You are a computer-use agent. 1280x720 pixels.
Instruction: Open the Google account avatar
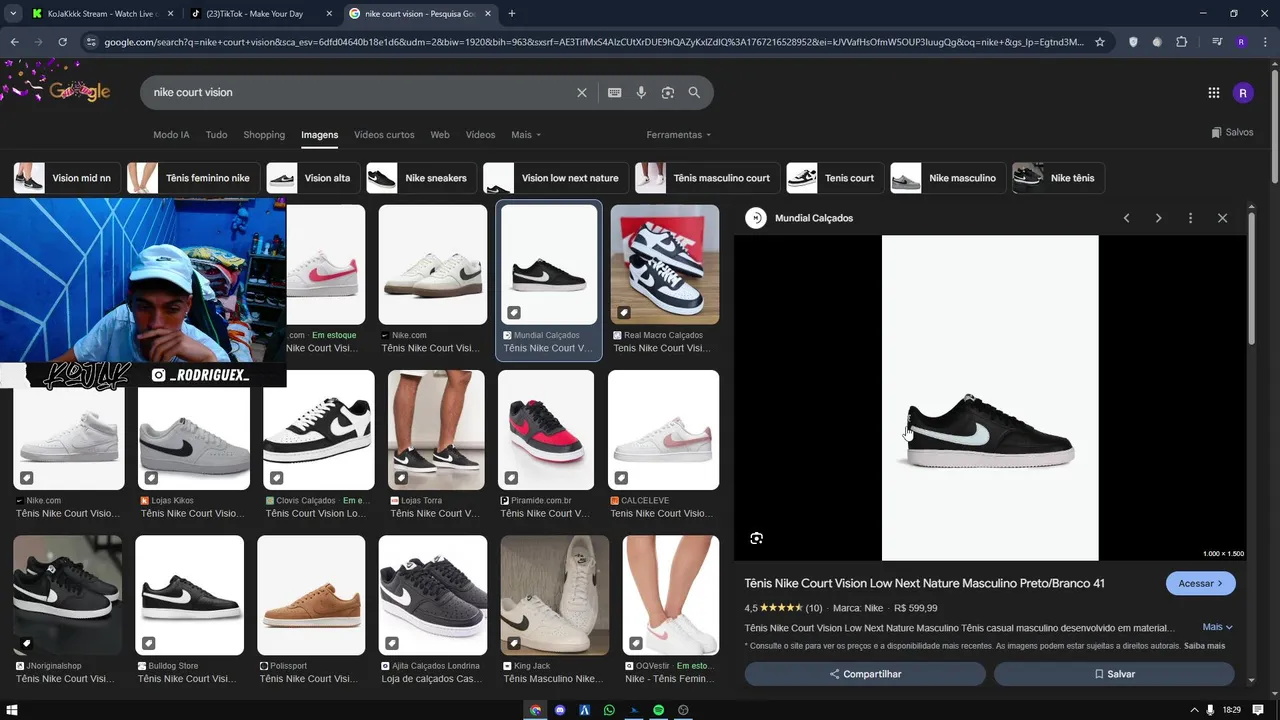(x=1243, y=93)
